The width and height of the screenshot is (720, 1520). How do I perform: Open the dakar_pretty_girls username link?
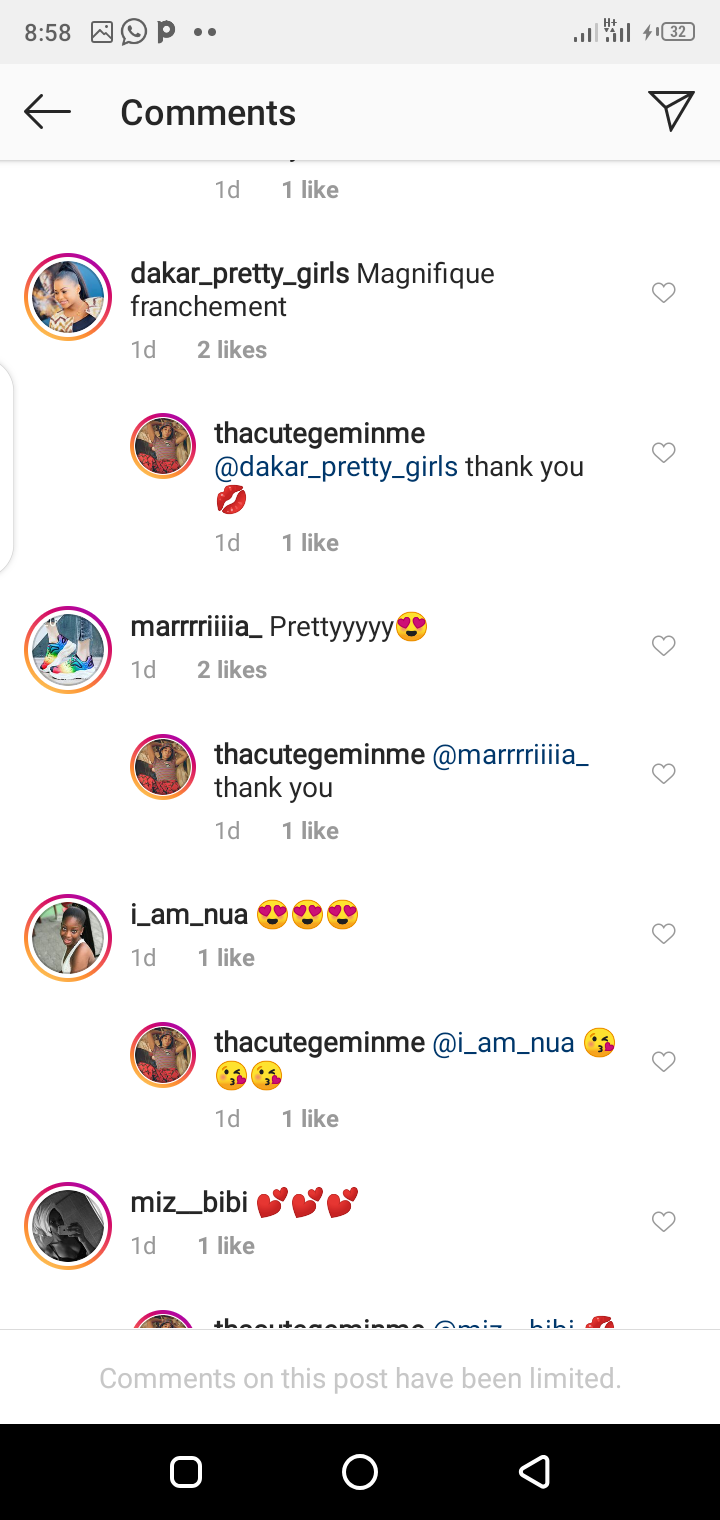[x=240, y=274]
